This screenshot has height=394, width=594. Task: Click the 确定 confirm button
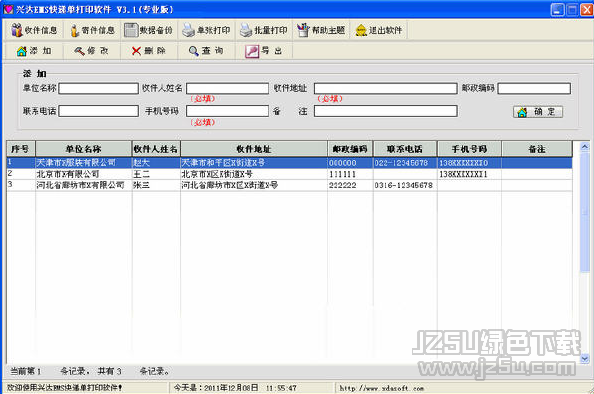click(538, 112)
